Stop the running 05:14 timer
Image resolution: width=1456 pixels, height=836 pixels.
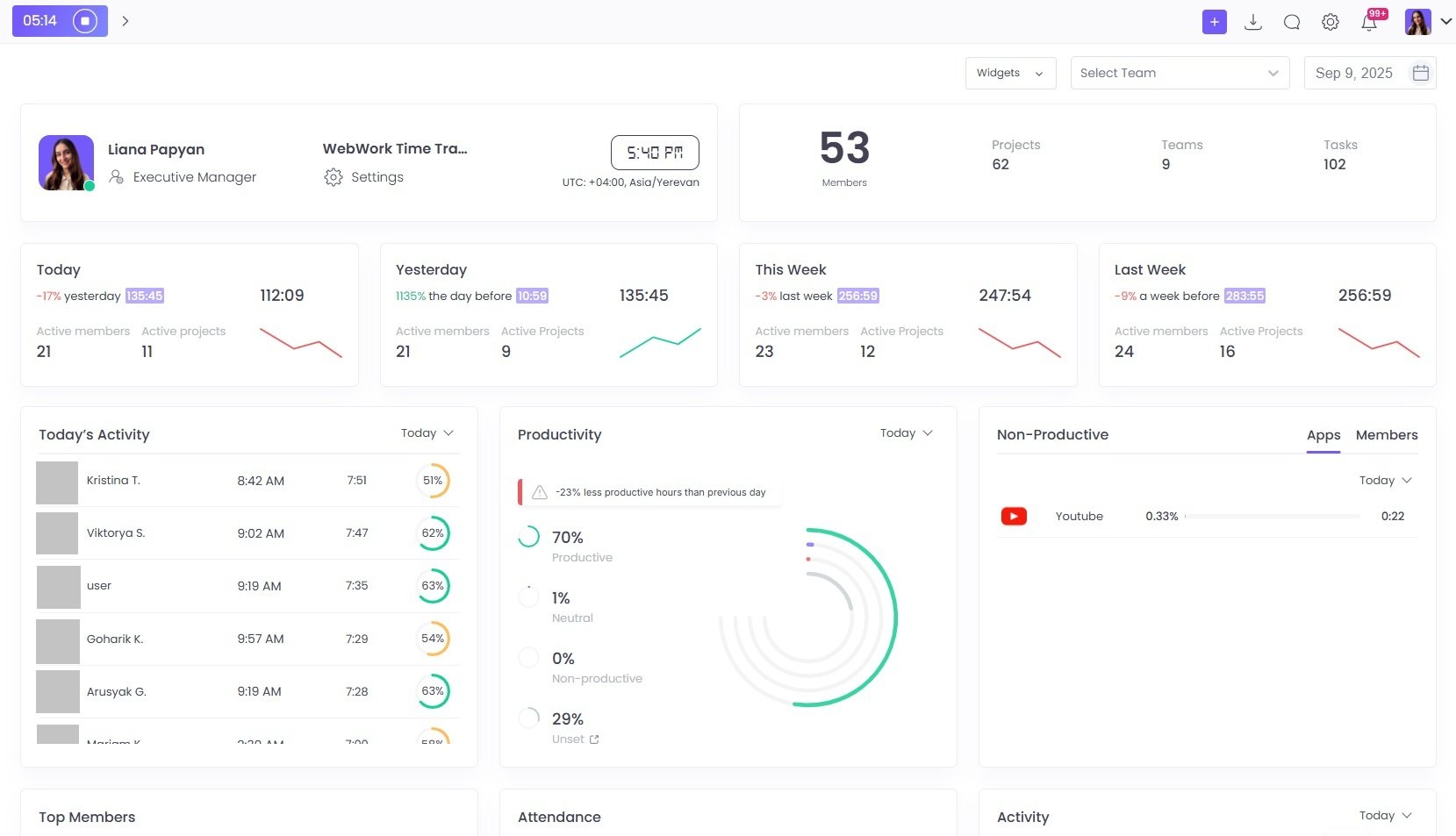pos(83,20)
